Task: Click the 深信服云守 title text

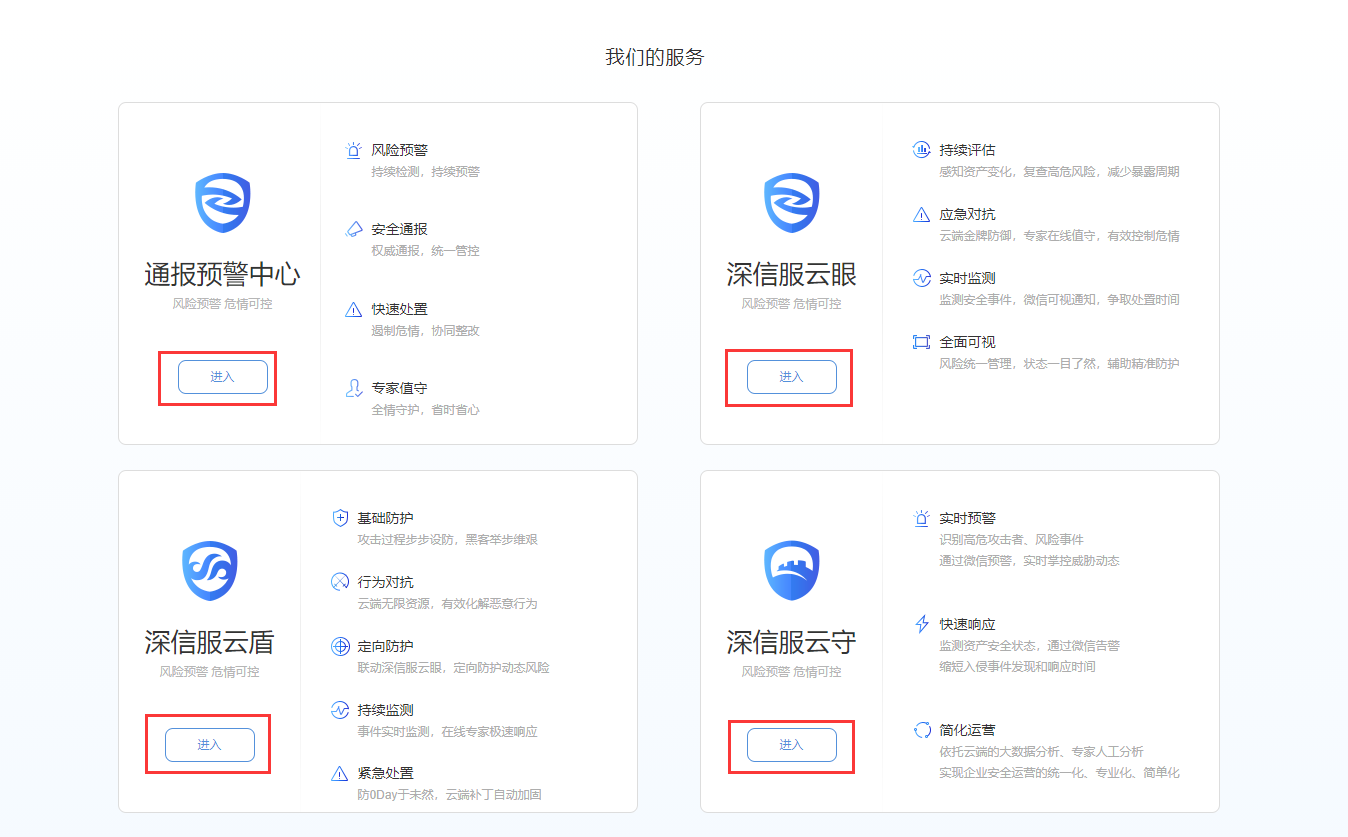Action: point(791,642)
